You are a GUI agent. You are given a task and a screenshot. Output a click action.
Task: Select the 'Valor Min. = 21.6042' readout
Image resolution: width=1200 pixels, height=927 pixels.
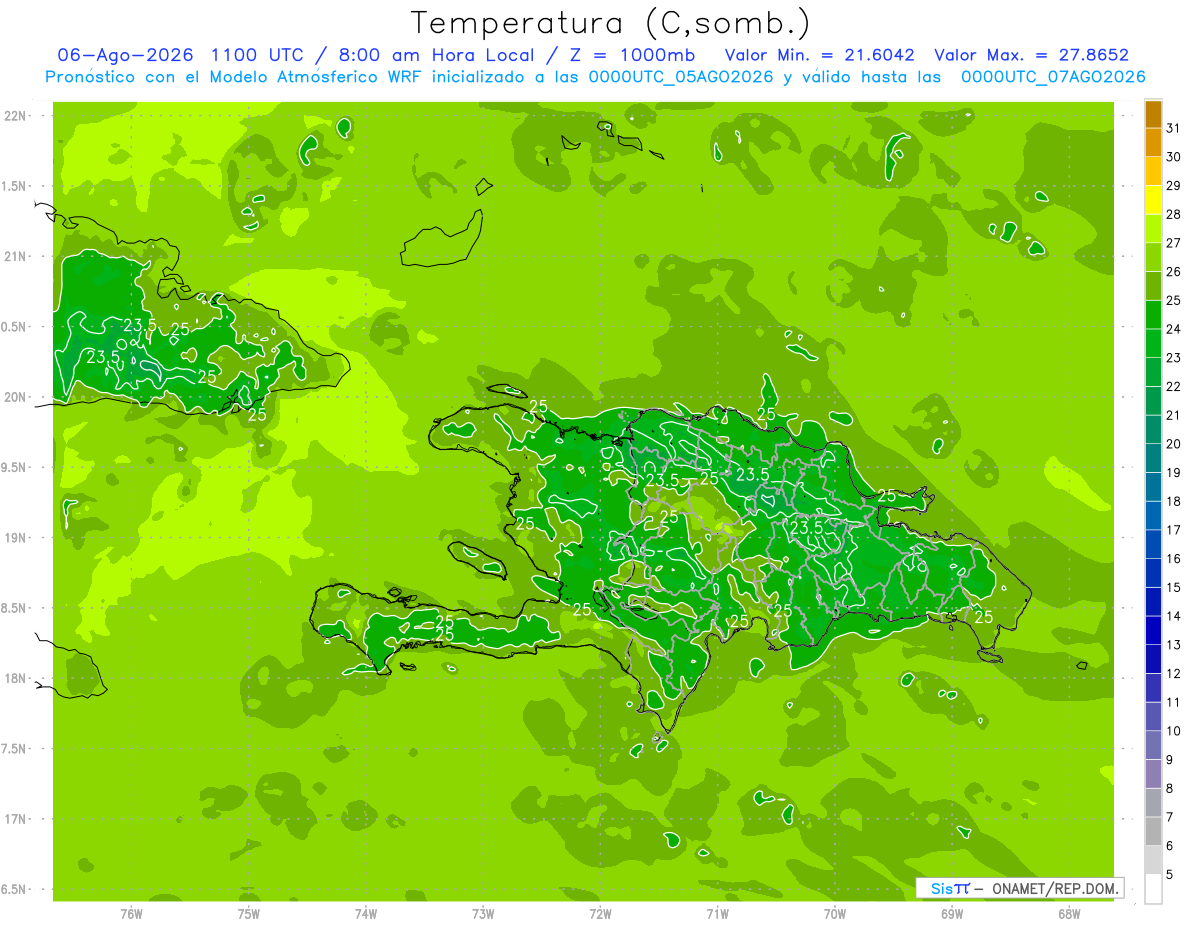point(818,55)
